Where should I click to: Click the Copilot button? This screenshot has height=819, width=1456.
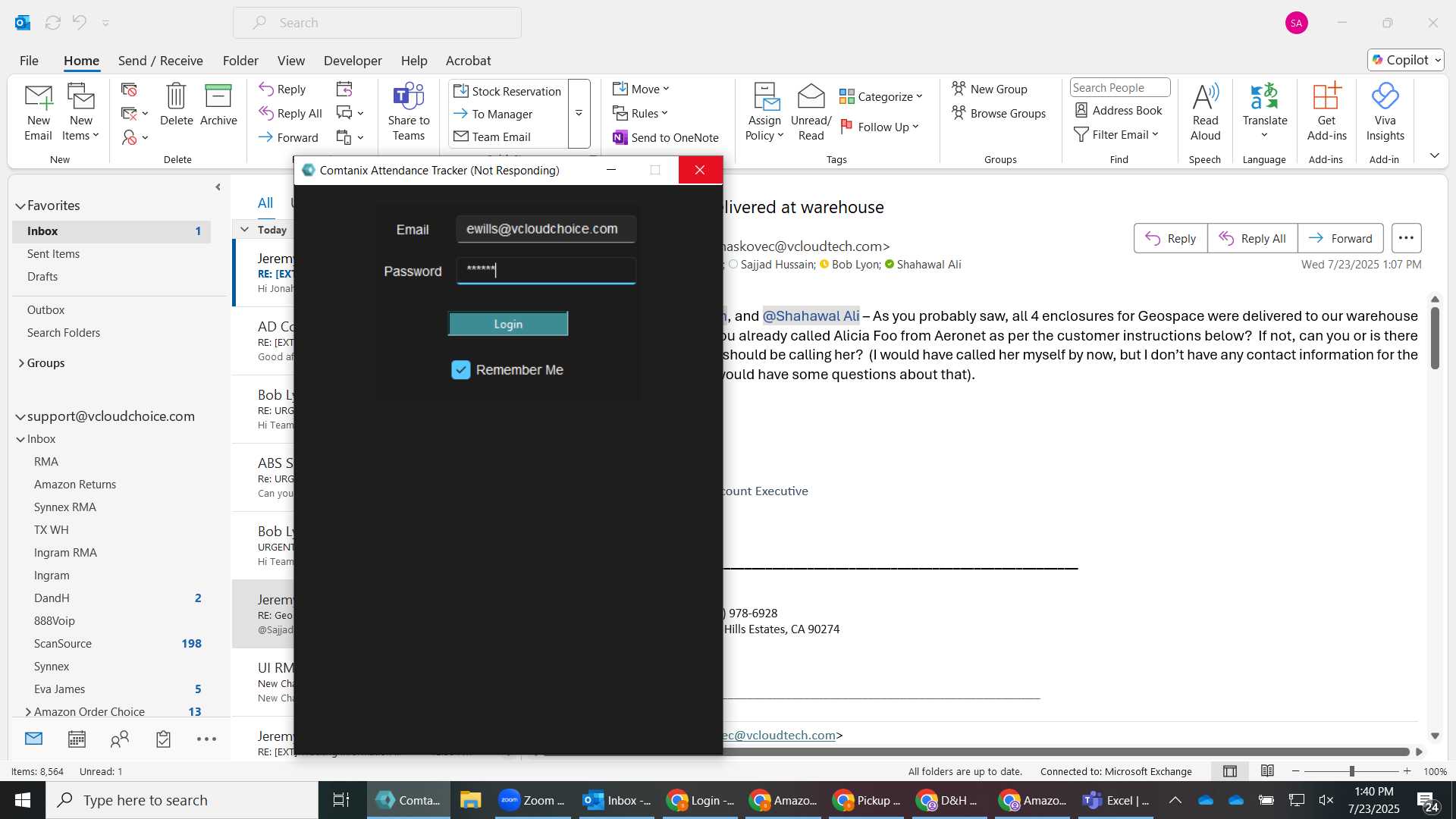coord(1406,60)
